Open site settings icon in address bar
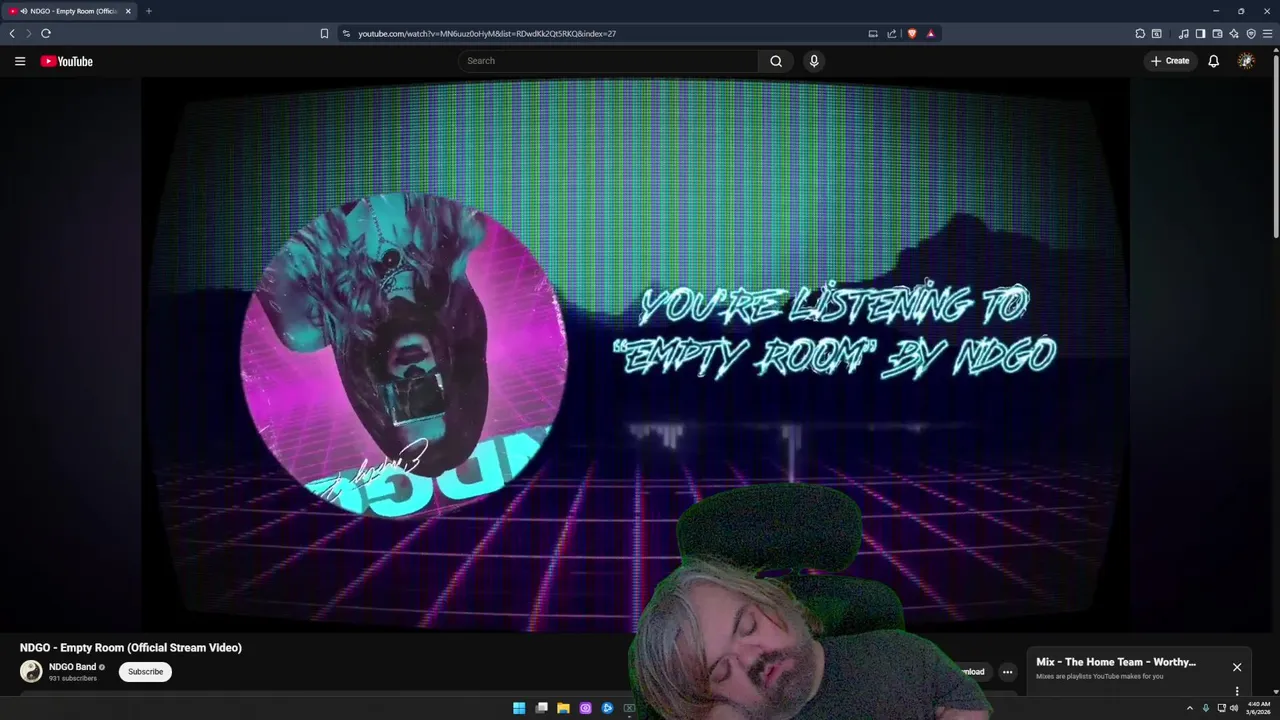 (x=346, y=33)
